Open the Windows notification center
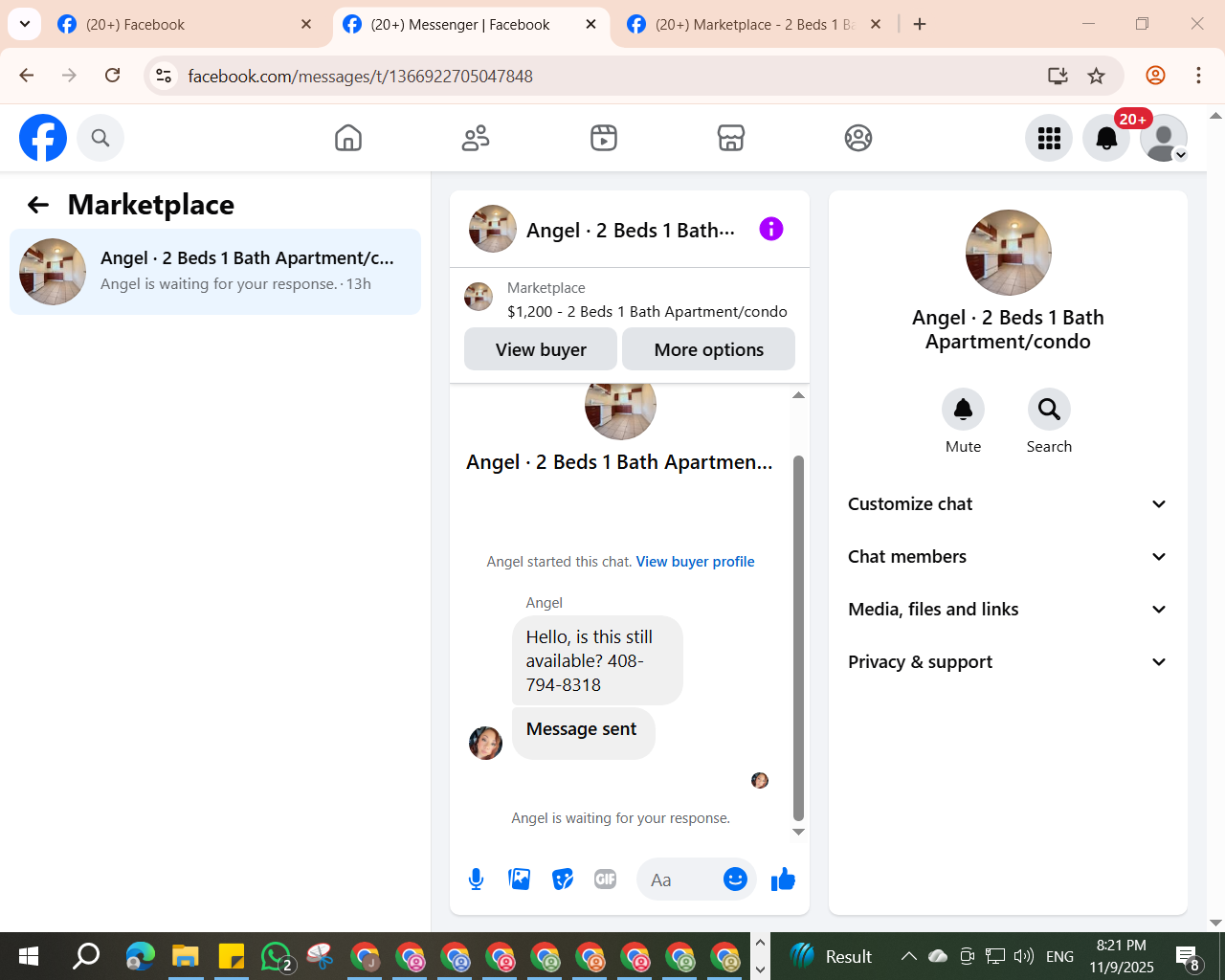Screen dimensions: 1225x980 click(1189, 956)
